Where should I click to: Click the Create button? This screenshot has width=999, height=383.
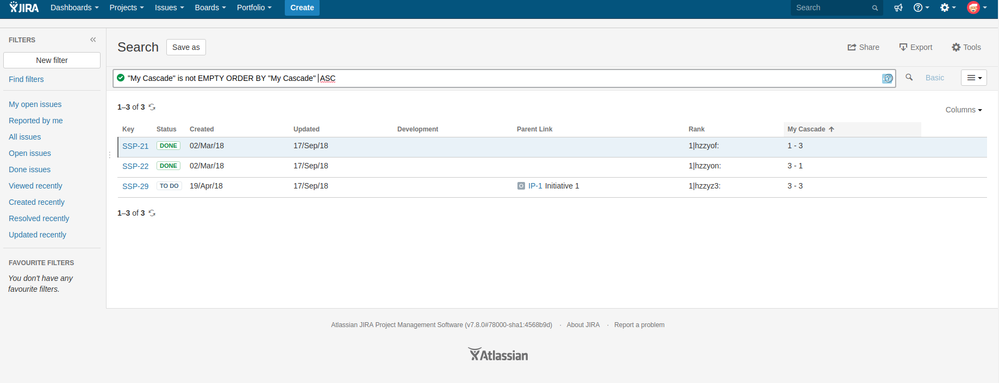[302, 8]
